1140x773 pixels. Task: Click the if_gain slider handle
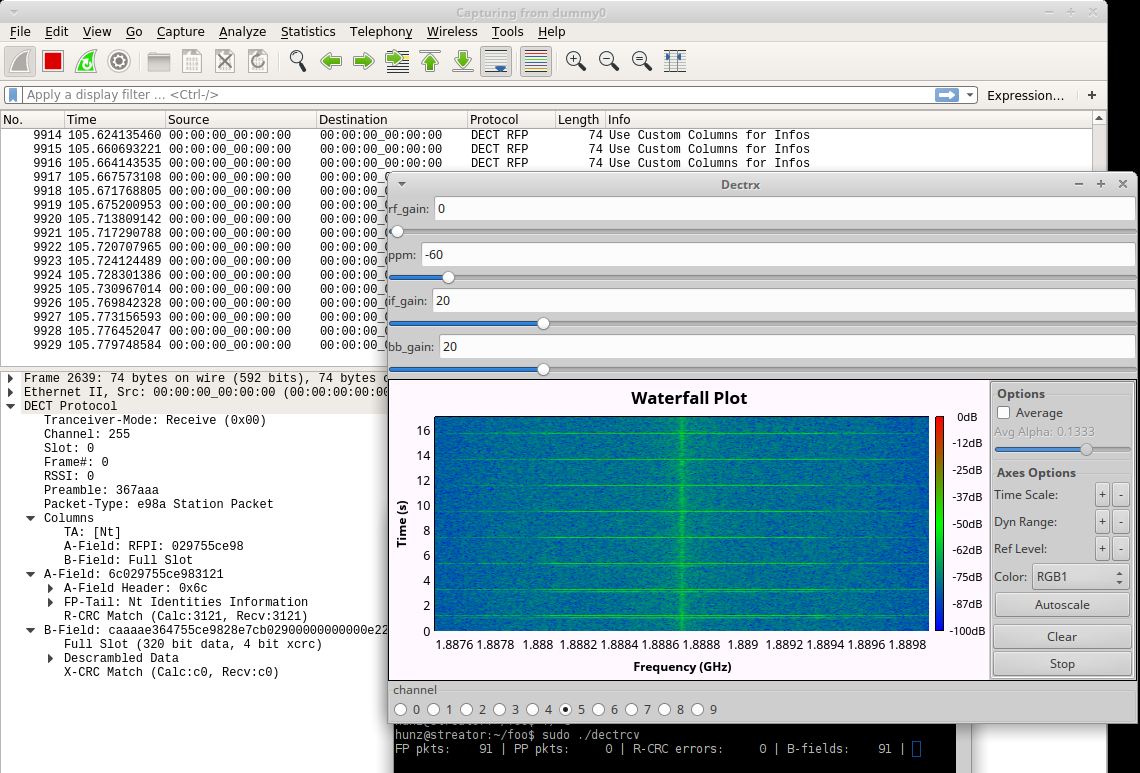(x=543, y=323)
